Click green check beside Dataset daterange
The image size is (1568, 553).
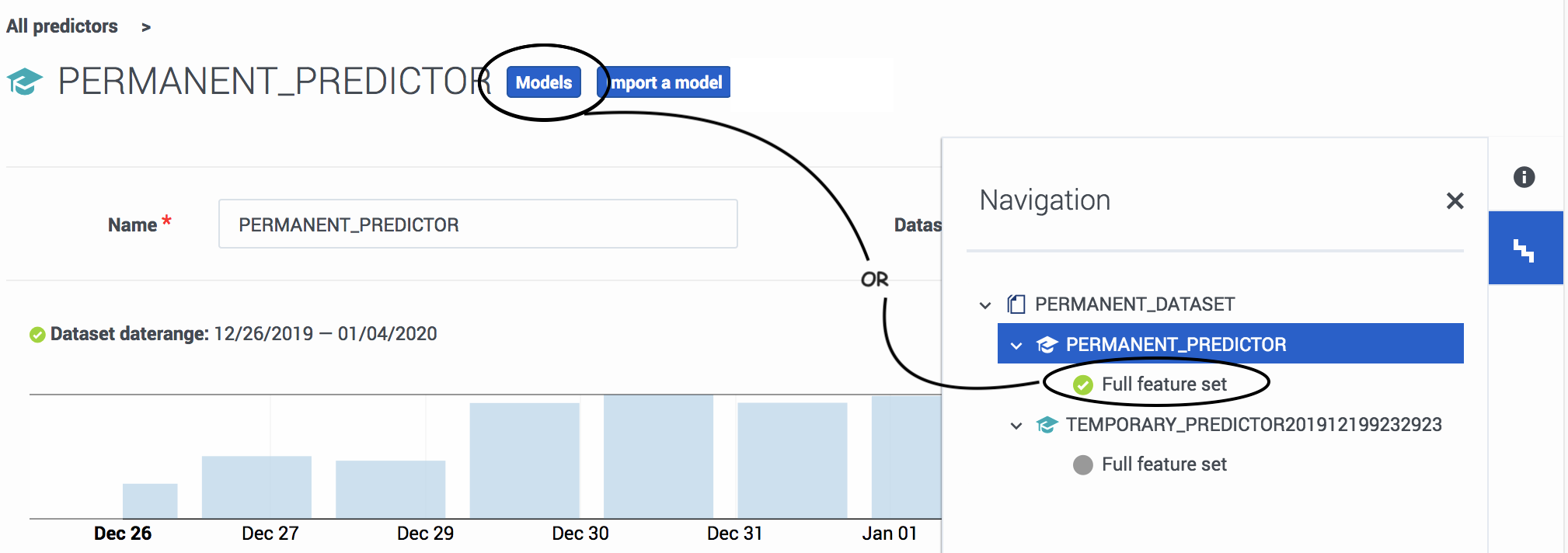(x=37, y=335)
